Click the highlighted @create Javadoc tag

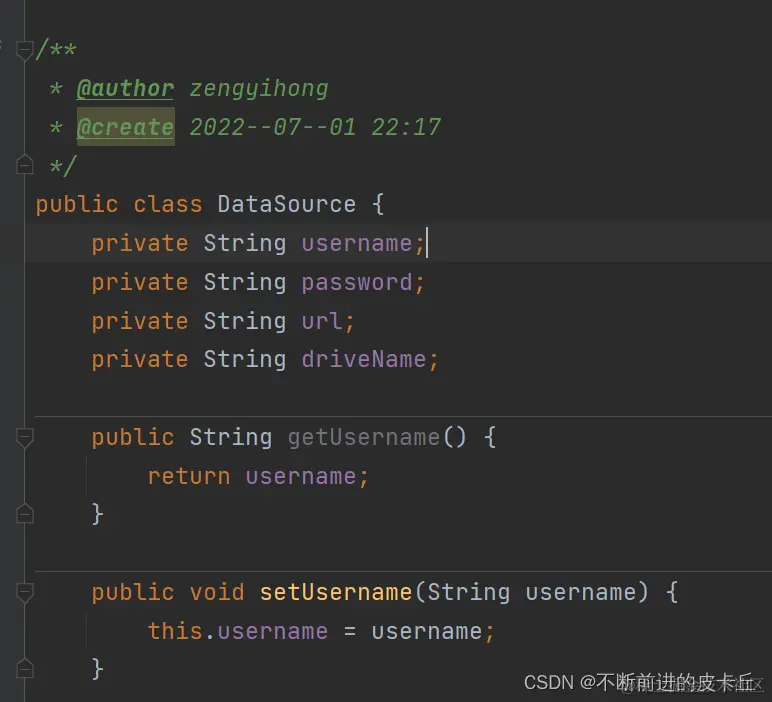125,127
